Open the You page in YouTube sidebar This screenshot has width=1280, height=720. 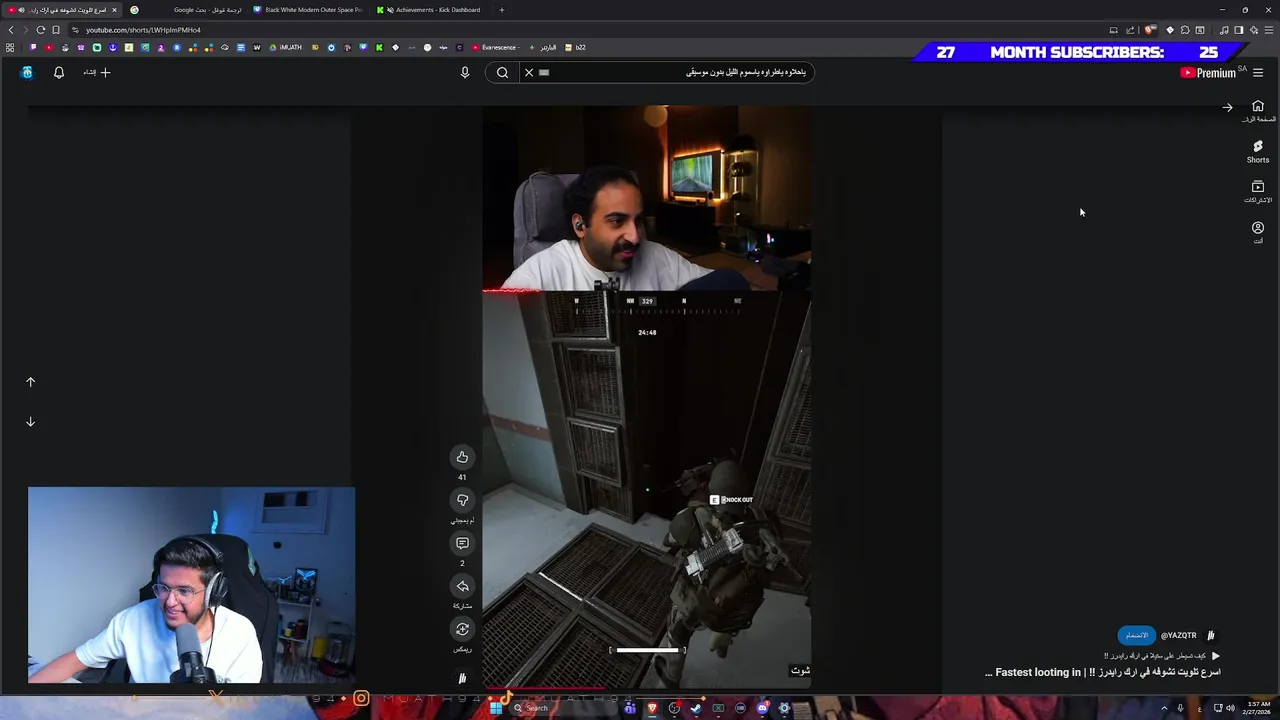[1258, 232]
